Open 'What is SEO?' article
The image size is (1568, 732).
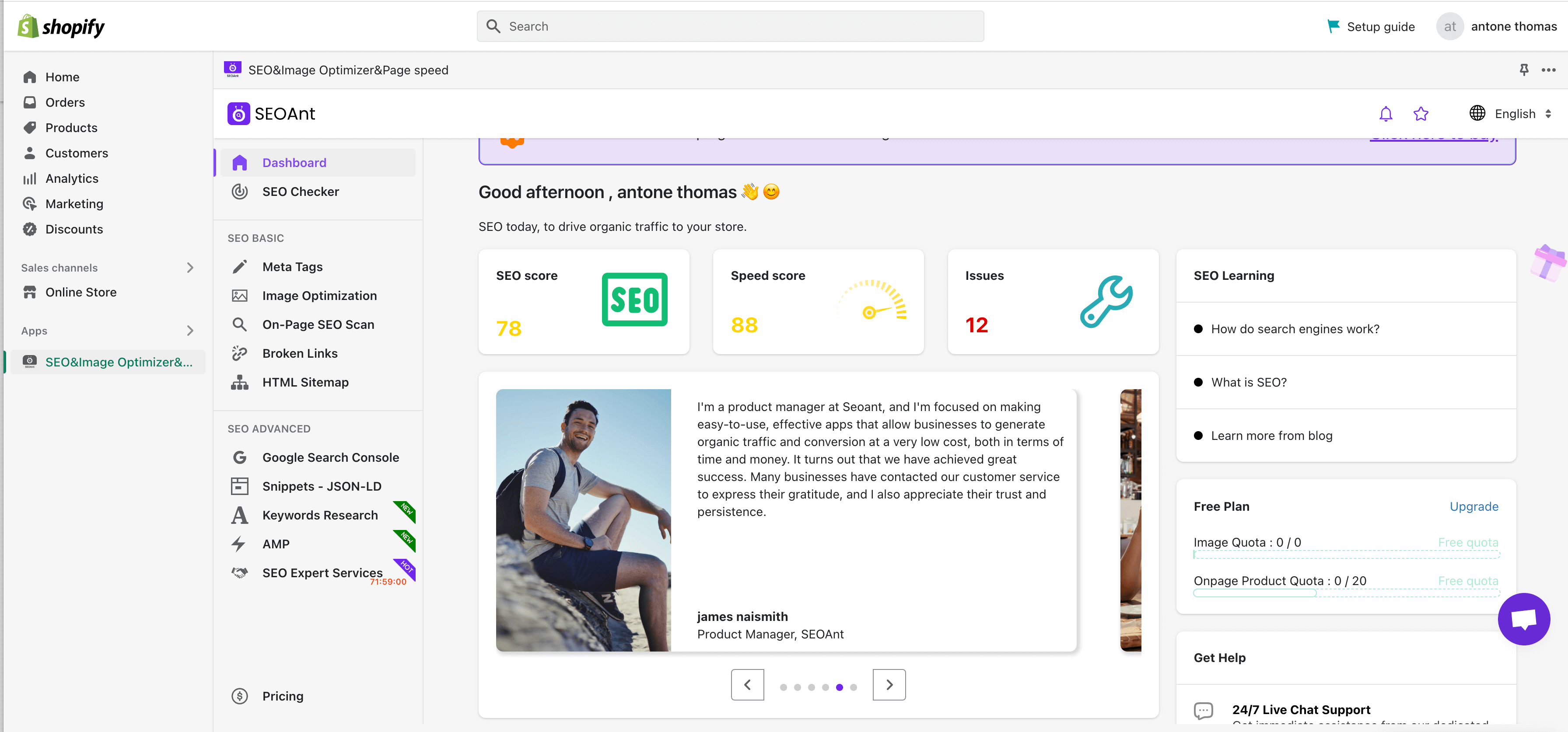[x=1249, y=382]
